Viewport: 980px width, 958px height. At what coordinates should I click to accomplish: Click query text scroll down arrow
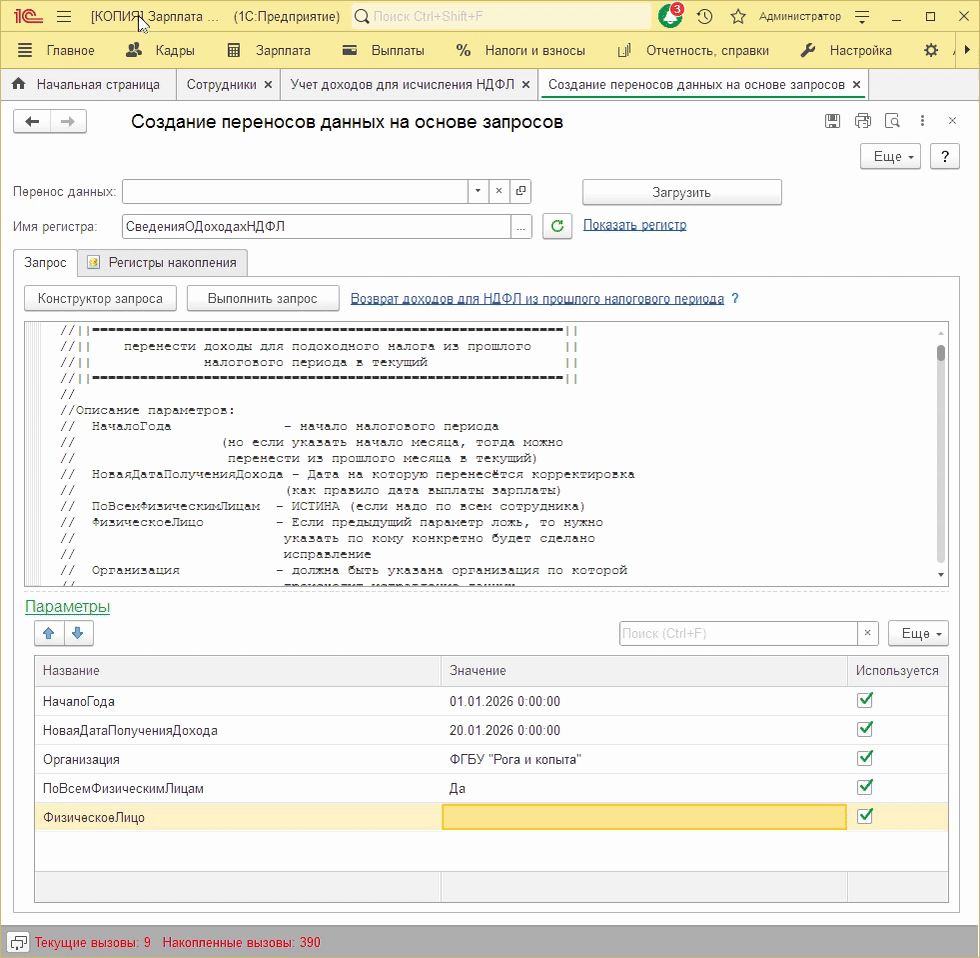click(x=941, y=575)
